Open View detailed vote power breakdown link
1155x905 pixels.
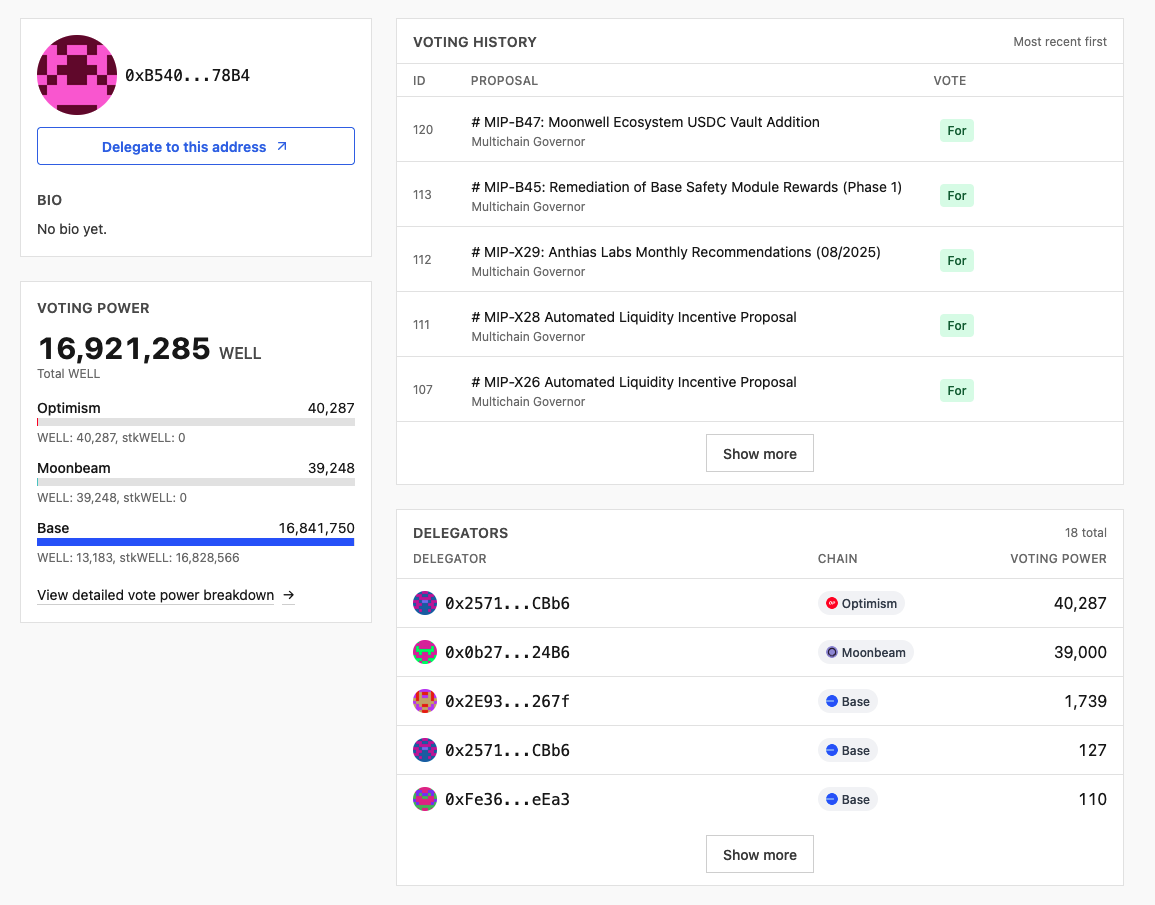[x=156, y=595]
